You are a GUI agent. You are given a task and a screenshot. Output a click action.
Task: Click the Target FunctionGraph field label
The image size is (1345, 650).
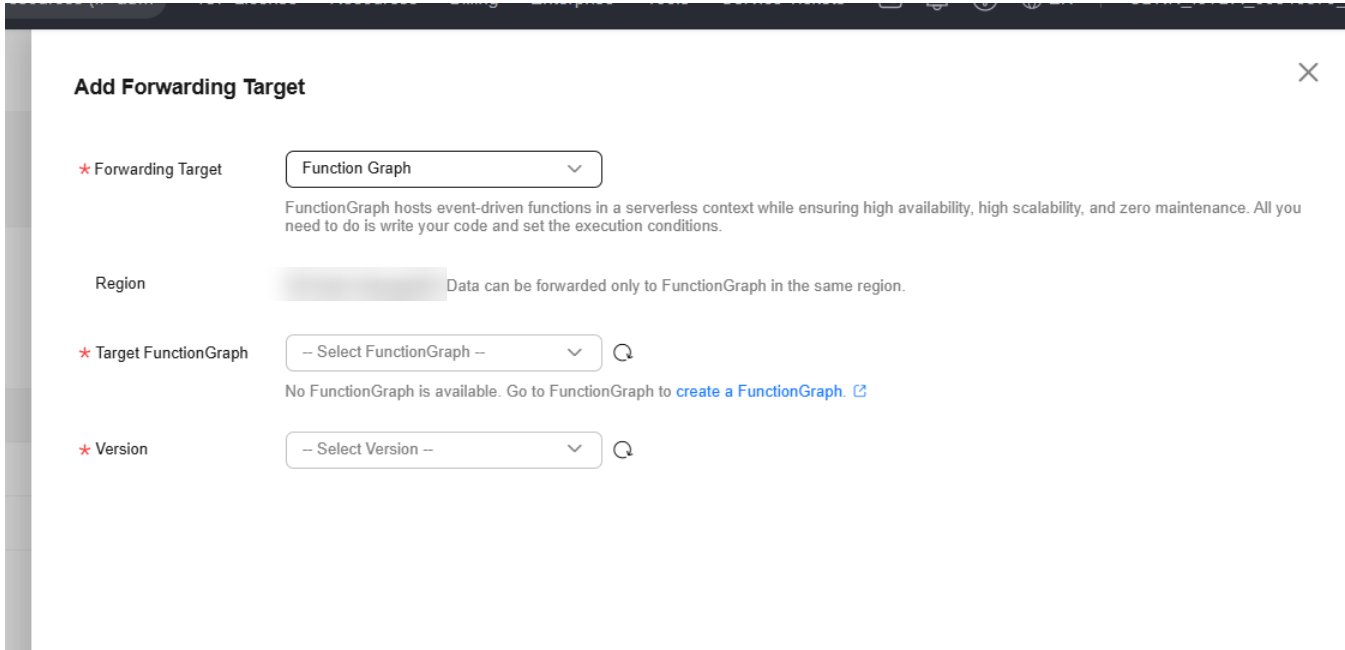[172, 353]
